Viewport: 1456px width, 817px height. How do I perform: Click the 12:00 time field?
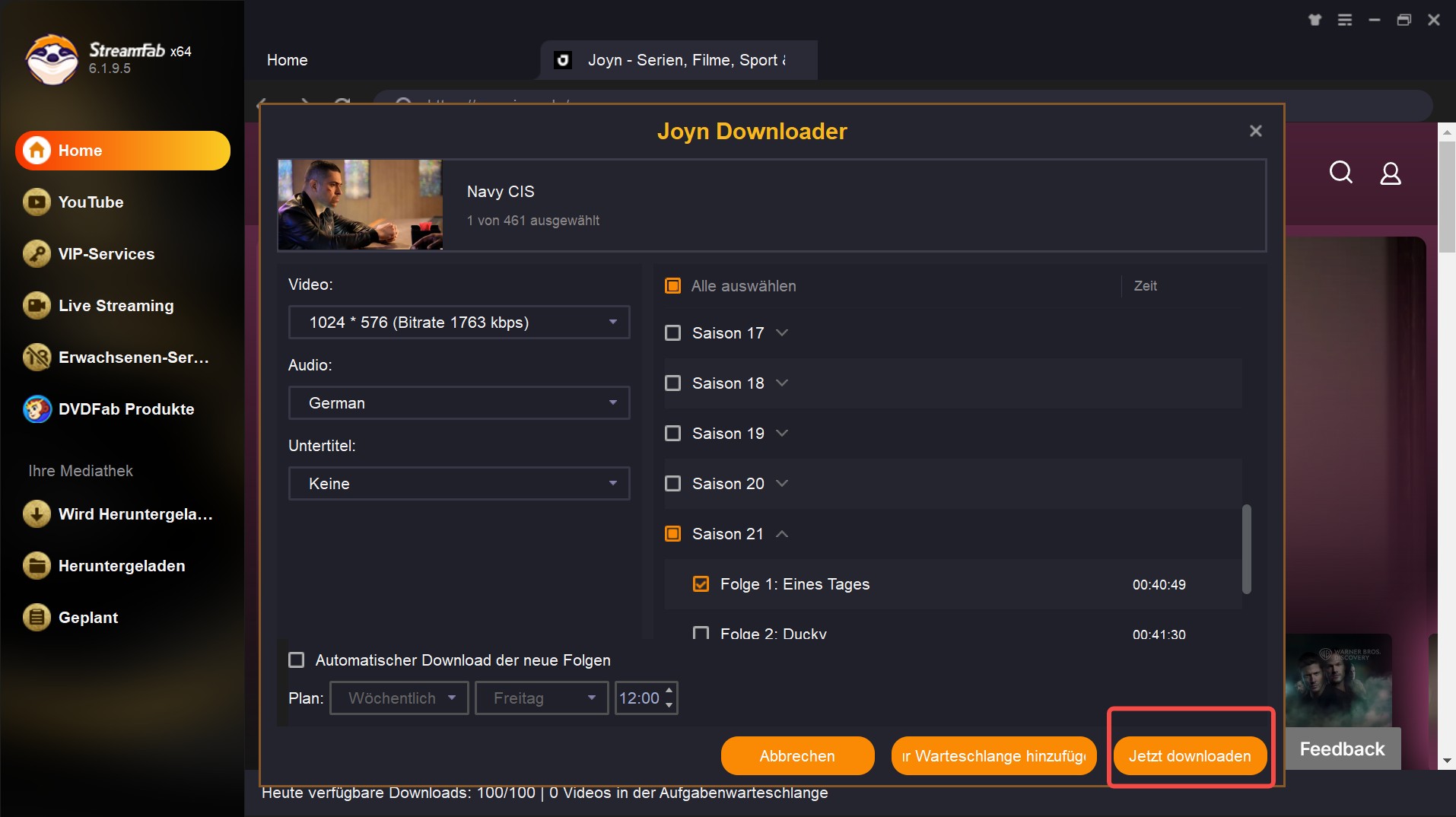click(640, 698)
